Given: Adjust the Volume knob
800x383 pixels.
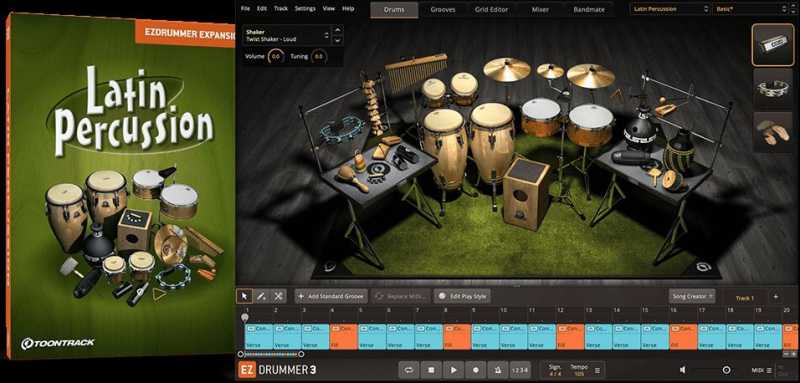Looking at the screenshot, I should click(276, 57).
